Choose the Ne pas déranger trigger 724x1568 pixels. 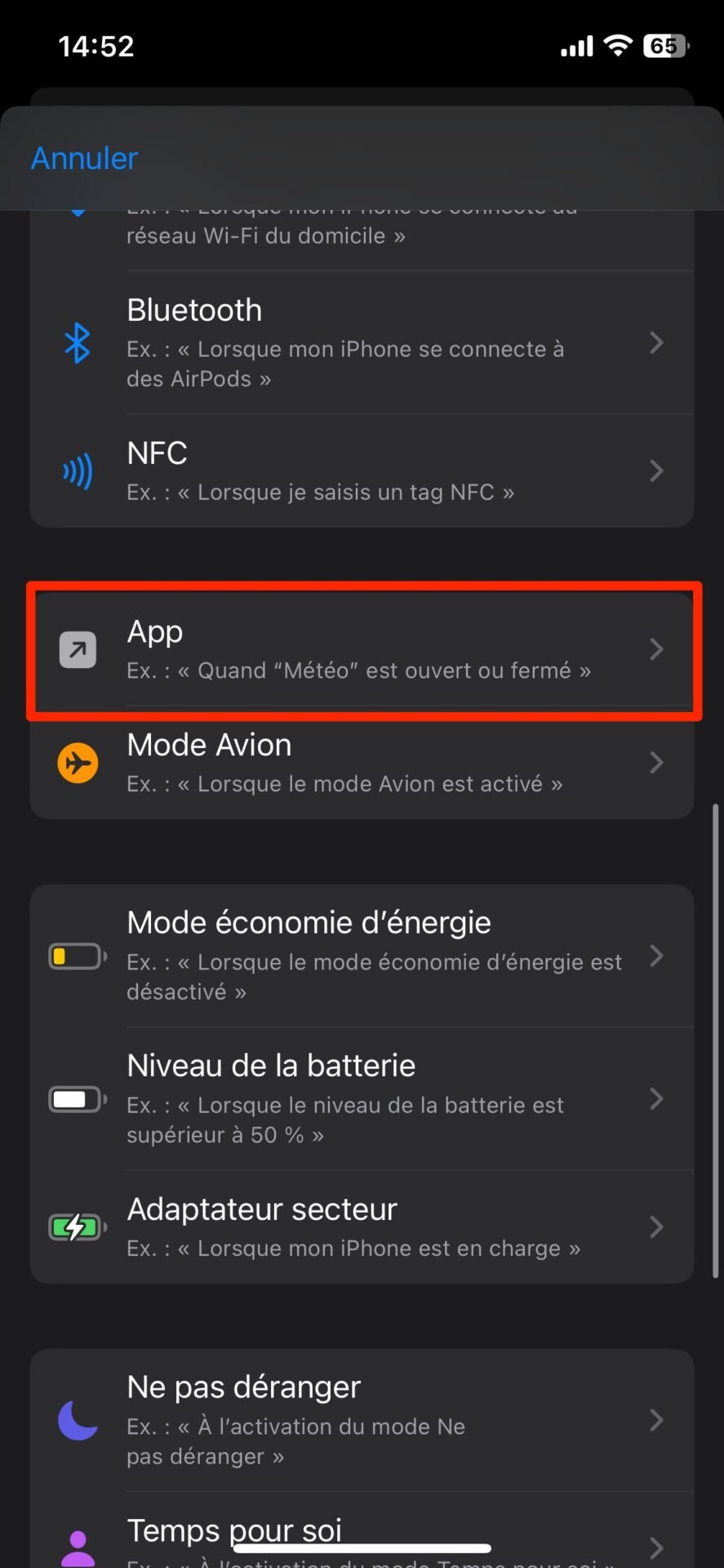362,1420
